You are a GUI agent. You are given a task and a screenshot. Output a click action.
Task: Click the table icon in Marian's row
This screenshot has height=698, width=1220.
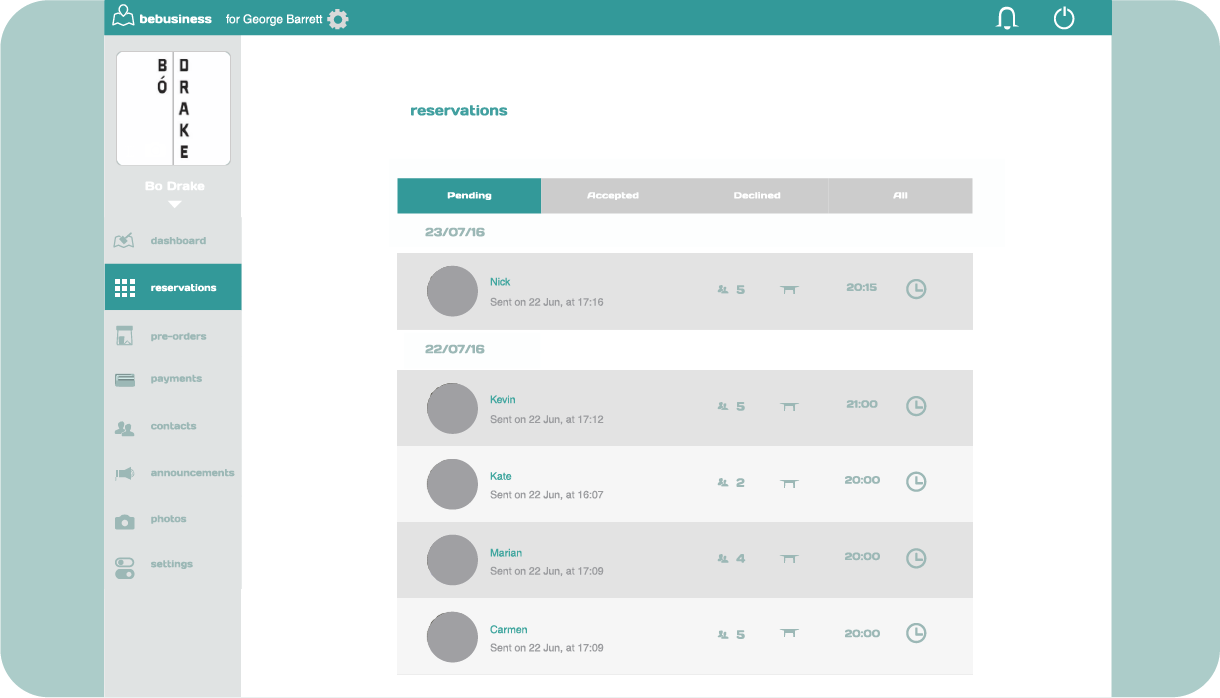[789, 559]
